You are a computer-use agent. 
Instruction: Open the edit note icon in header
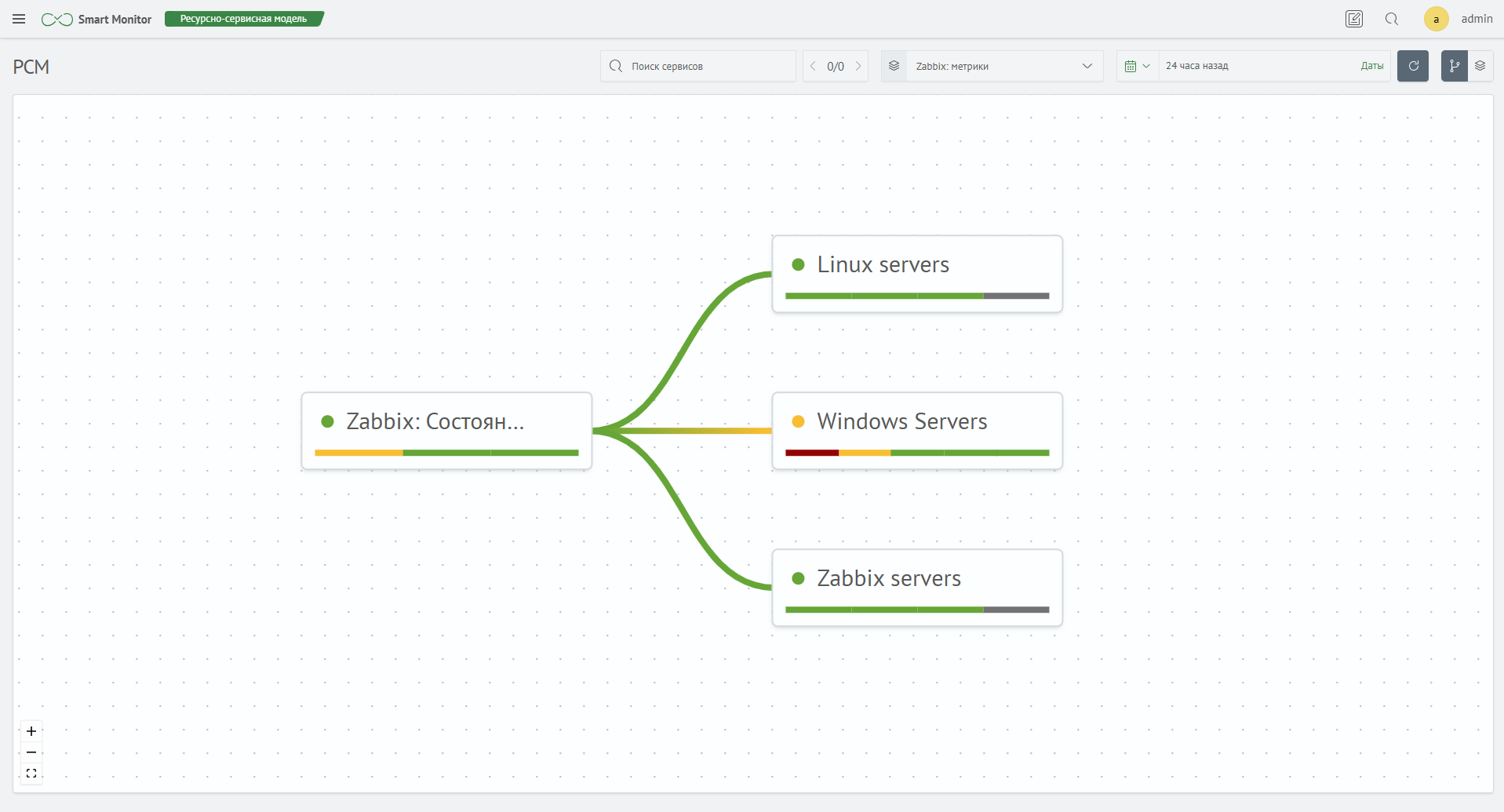click(x=1353, y=19)
